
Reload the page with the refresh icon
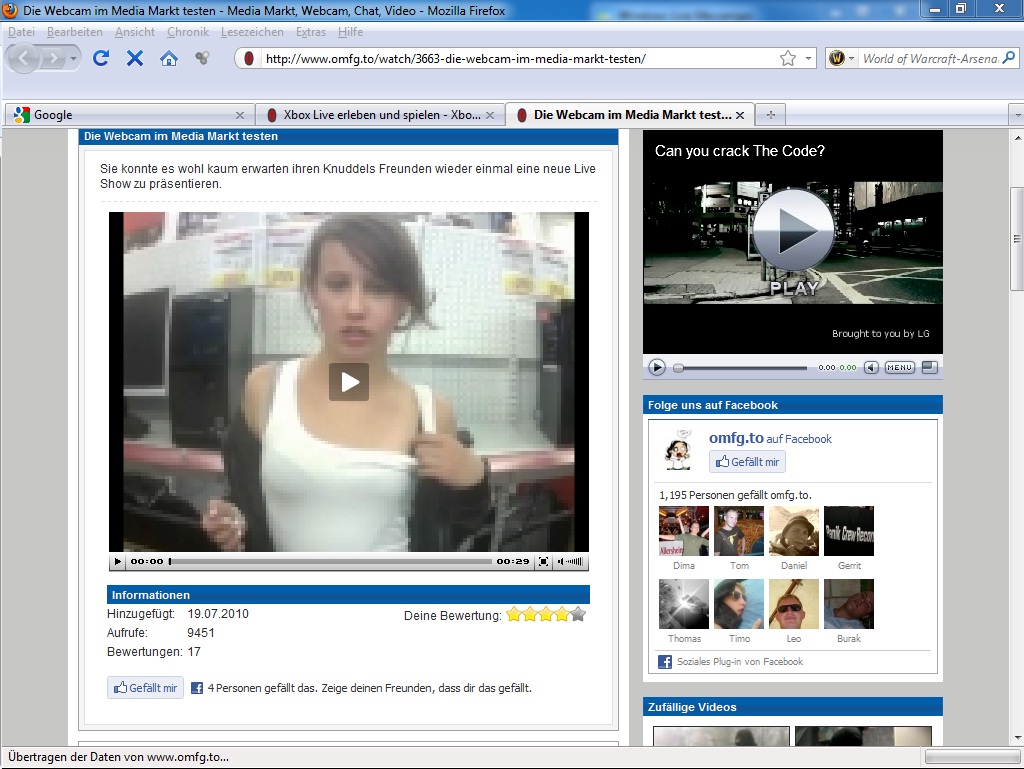tap(100, 58)
